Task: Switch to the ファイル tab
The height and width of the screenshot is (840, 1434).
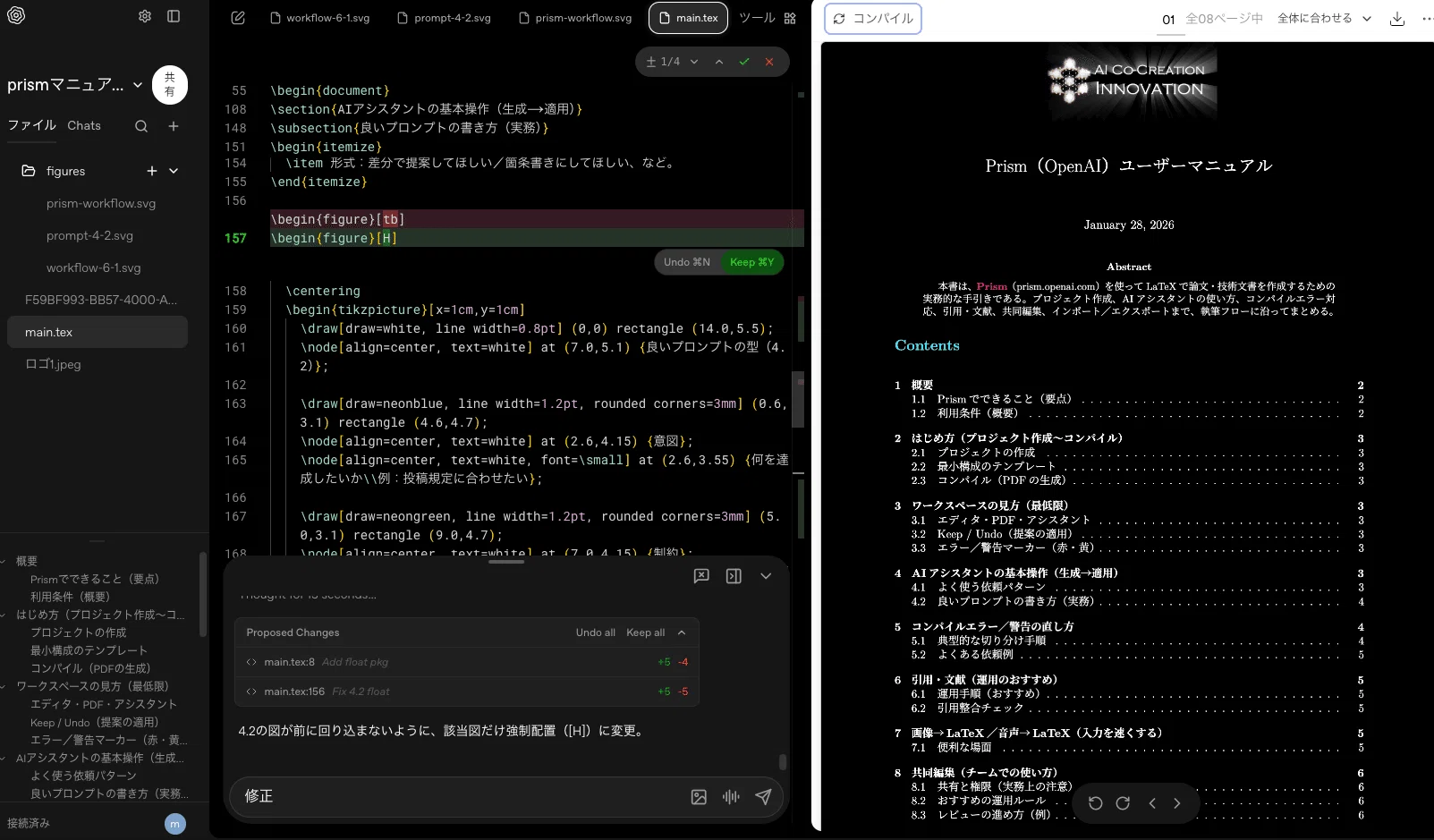Action: click(32, 125)
